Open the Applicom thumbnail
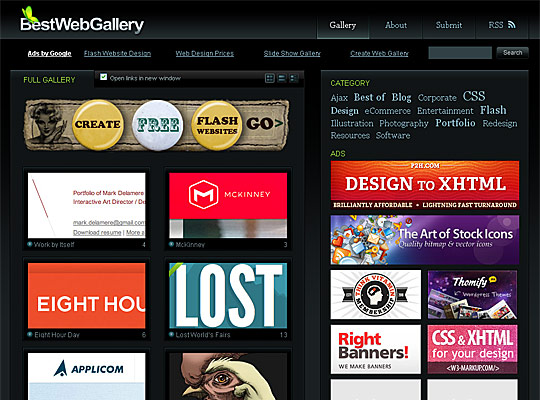Image resolution: width=540 pixels, height=400 pixels. [86, 376]
